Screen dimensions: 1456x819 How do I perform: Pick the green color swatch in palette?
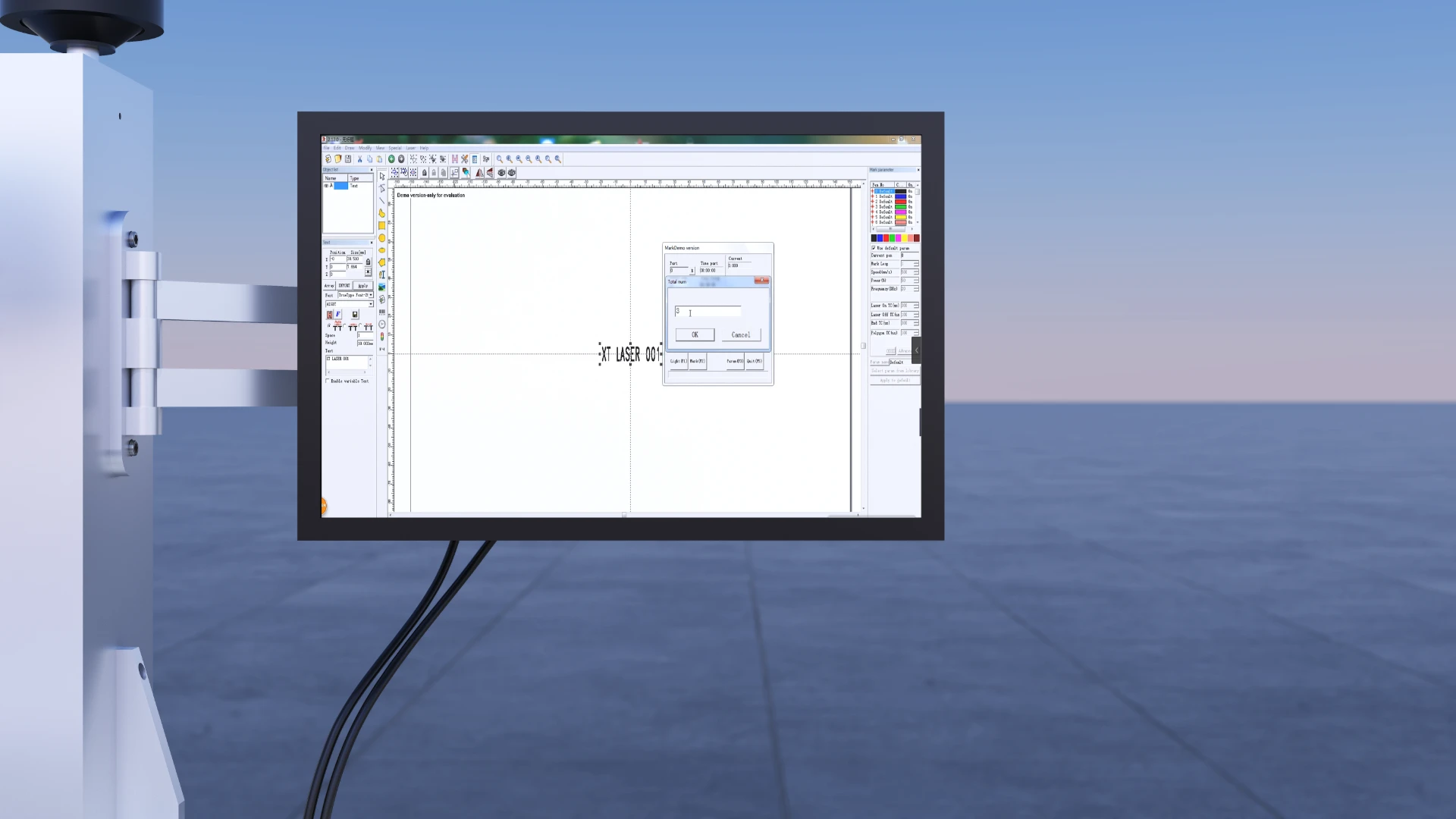click(x=892, y=238)
